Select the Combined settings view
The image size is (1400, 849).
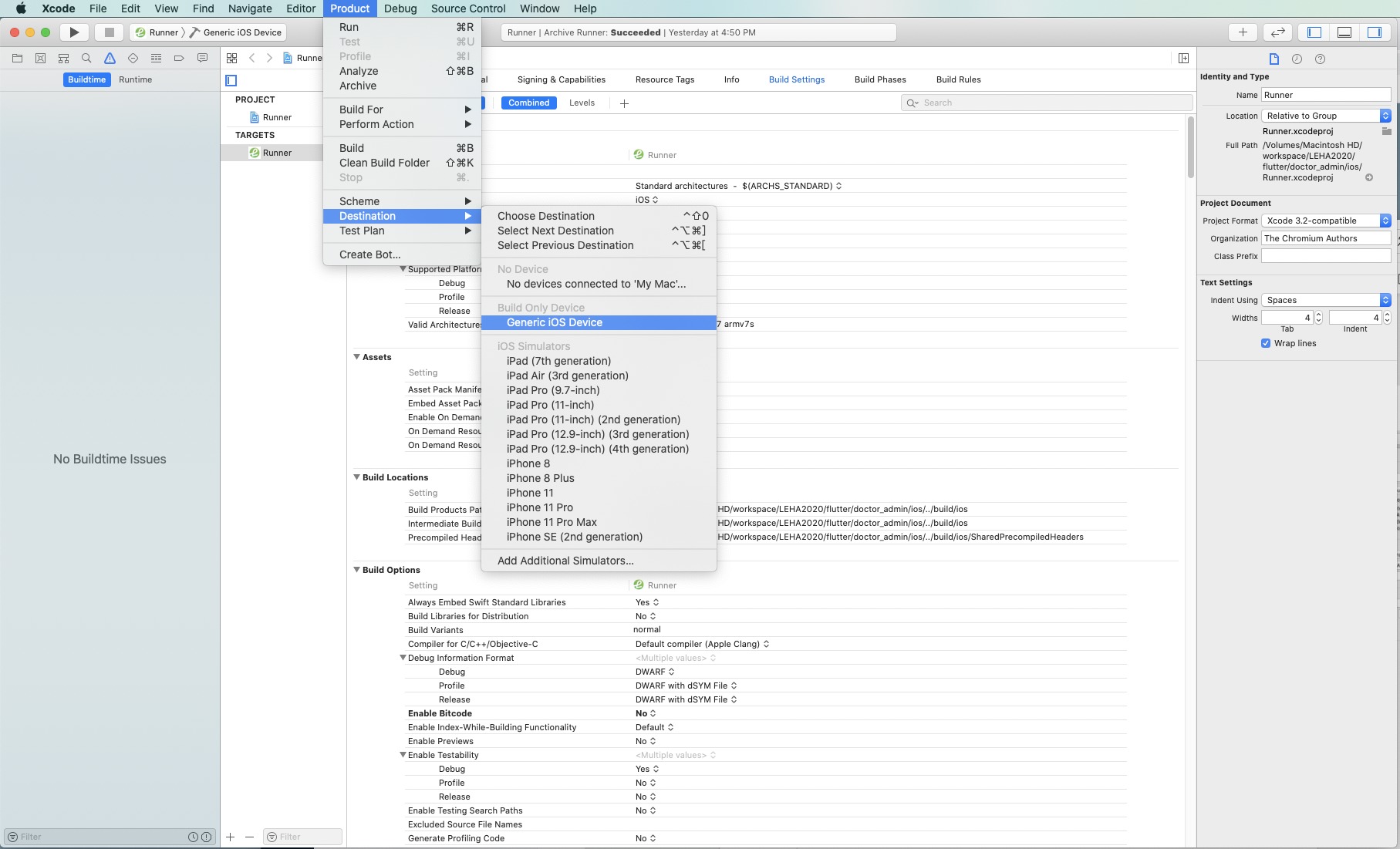tap(528, 103)
